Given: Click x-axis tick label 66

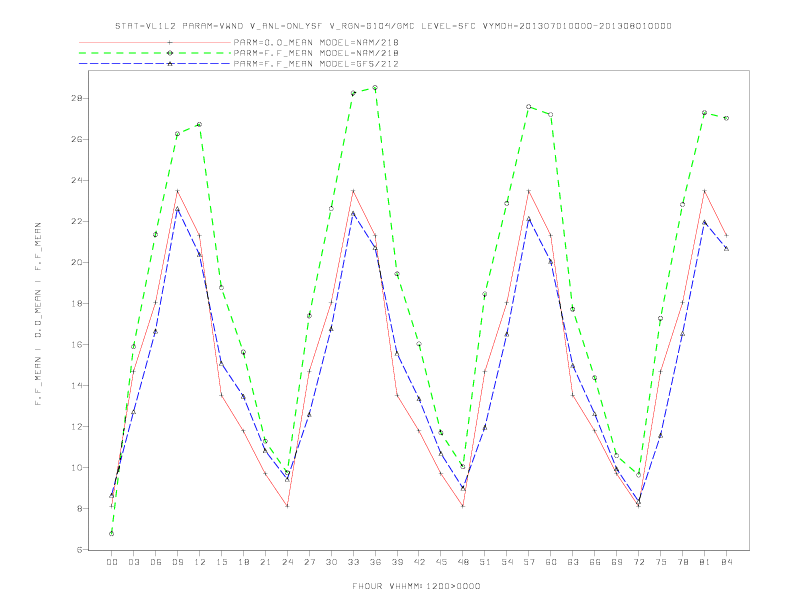Looking at the screenshot, I should coord(595,562).
